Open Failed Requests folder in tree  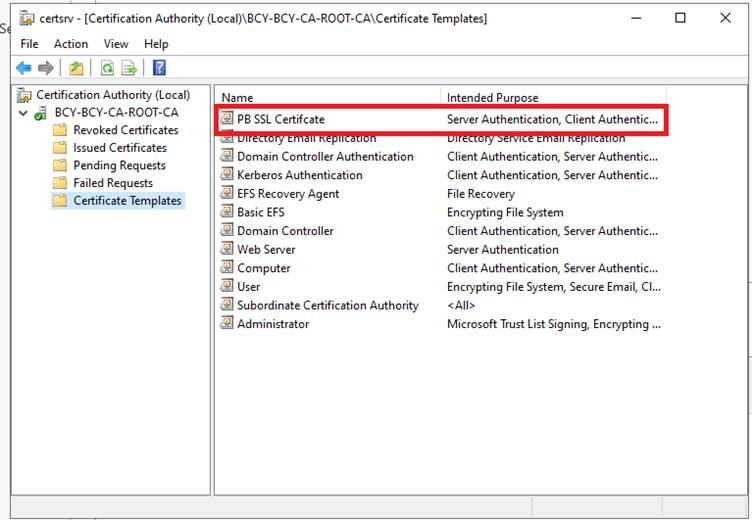coord(113,183)
